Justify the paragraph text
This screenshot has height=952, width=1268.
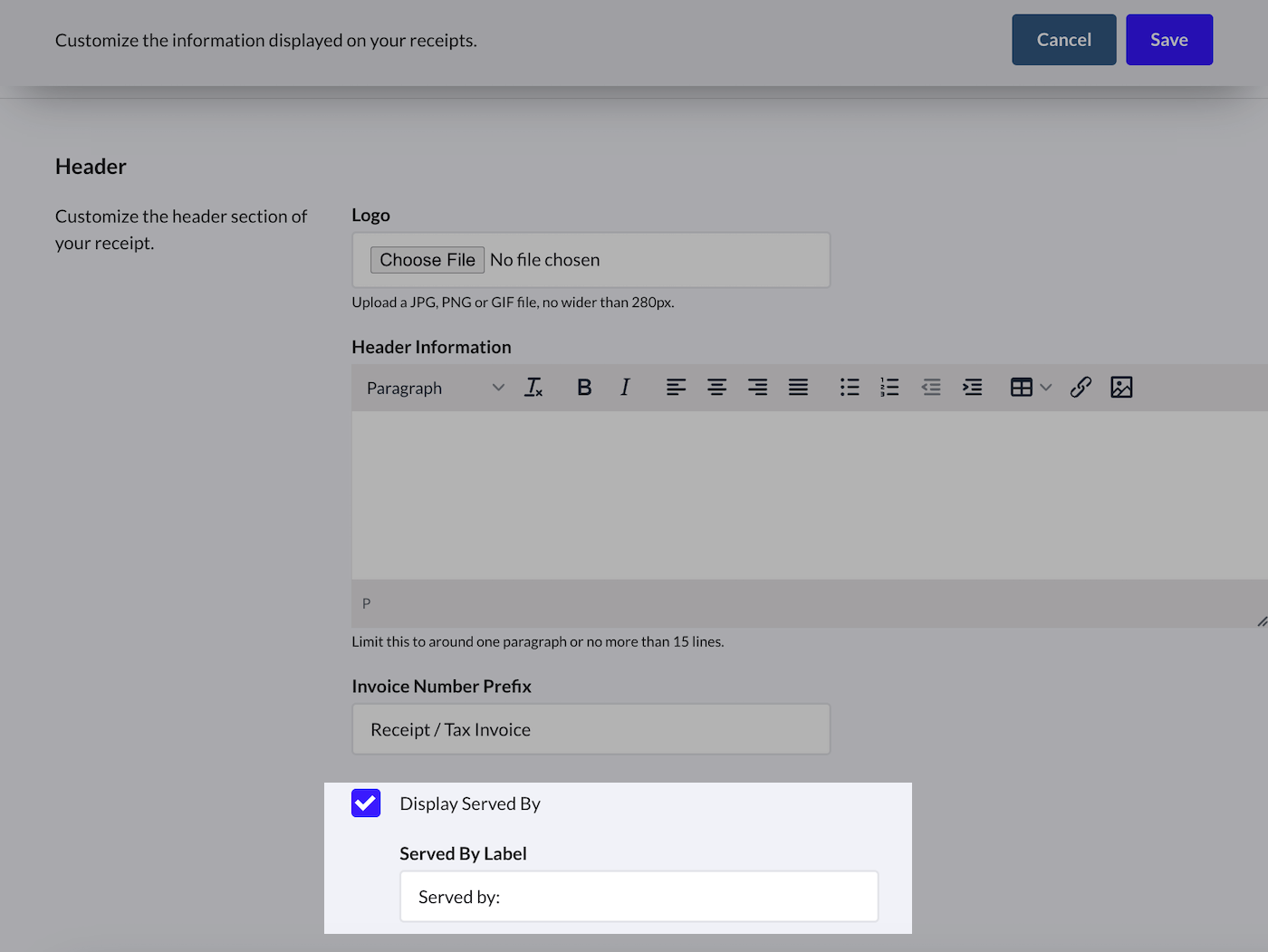point(798,388)
